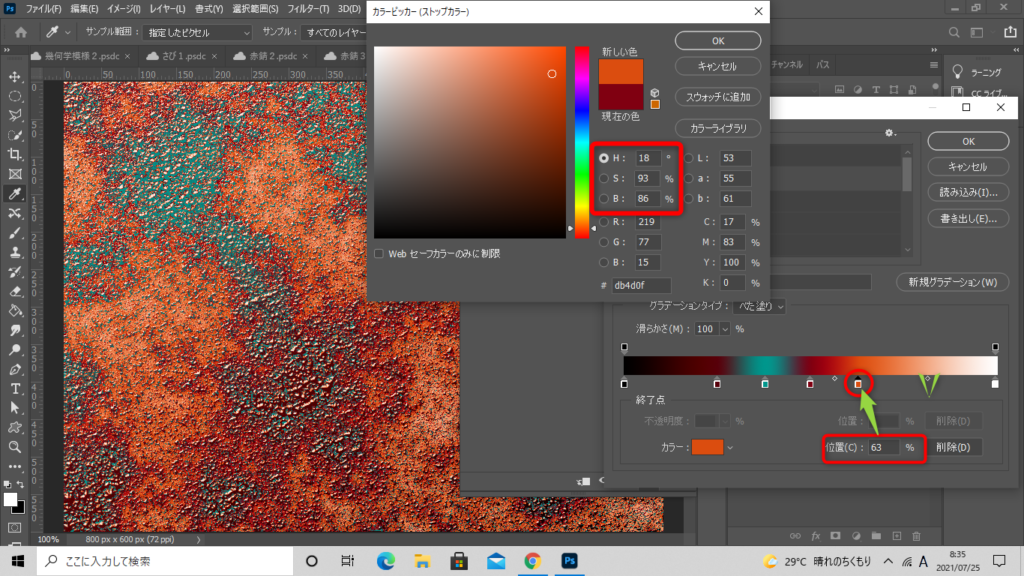Click the Home icon in options bar
The image size is (1024, 576).
pos(21,32)
